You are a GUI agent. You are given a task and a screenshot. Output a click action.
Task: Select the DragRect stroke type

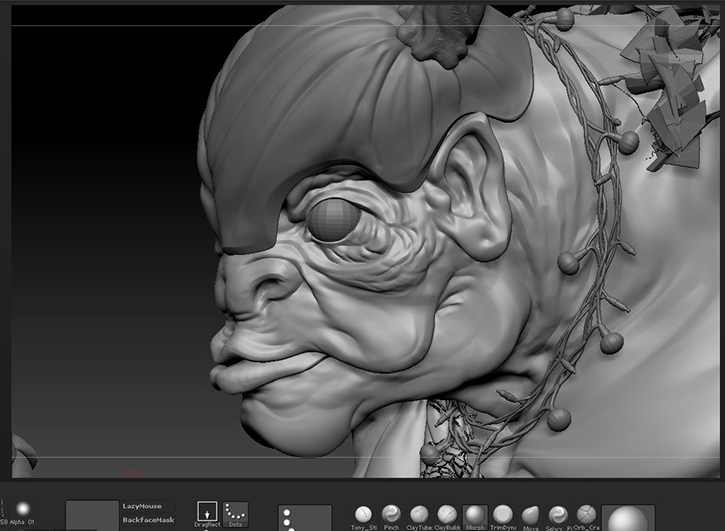pos(207,514)
